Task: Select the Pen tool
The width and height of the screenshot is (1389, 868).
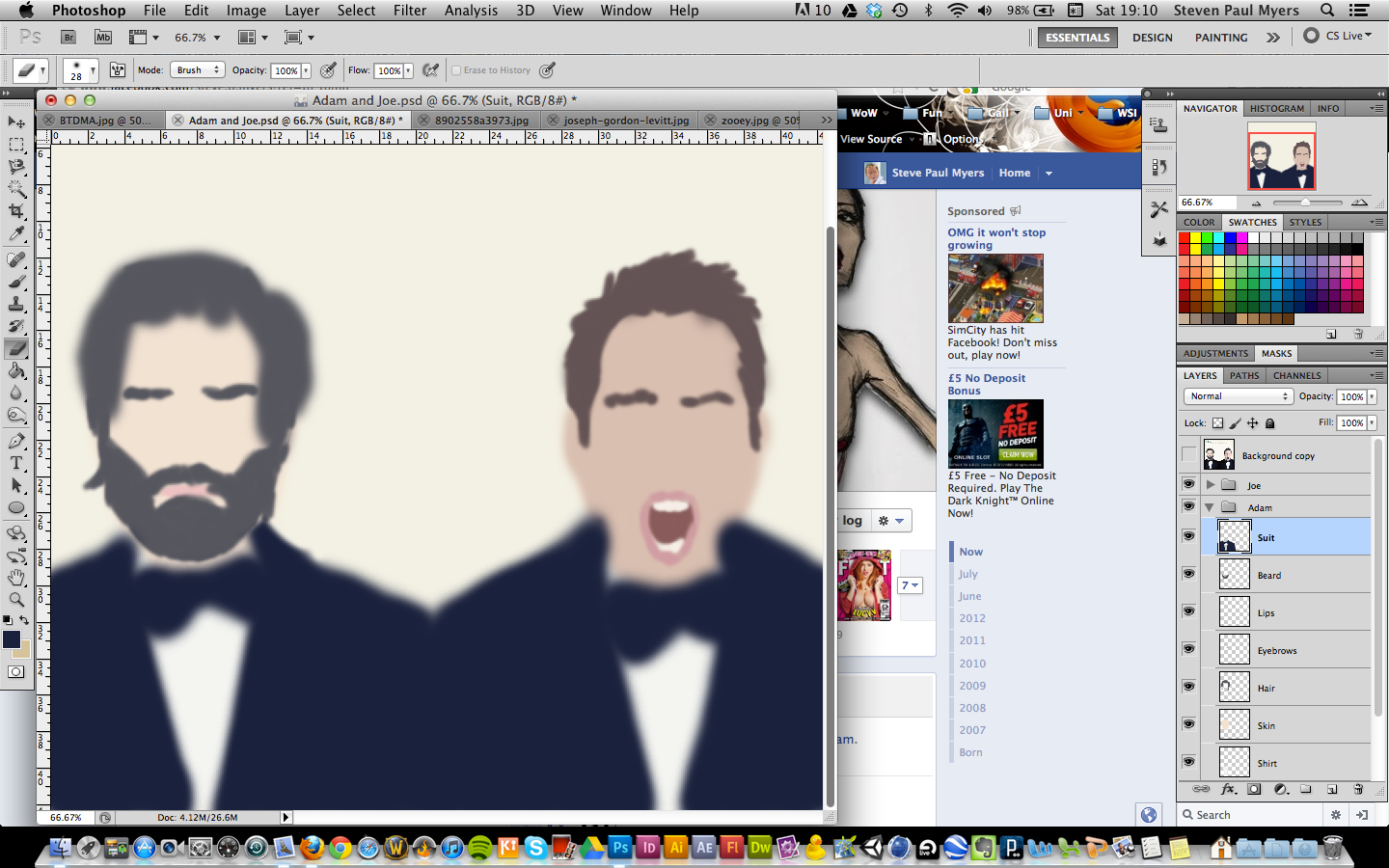Action: [x=16, y=442]
